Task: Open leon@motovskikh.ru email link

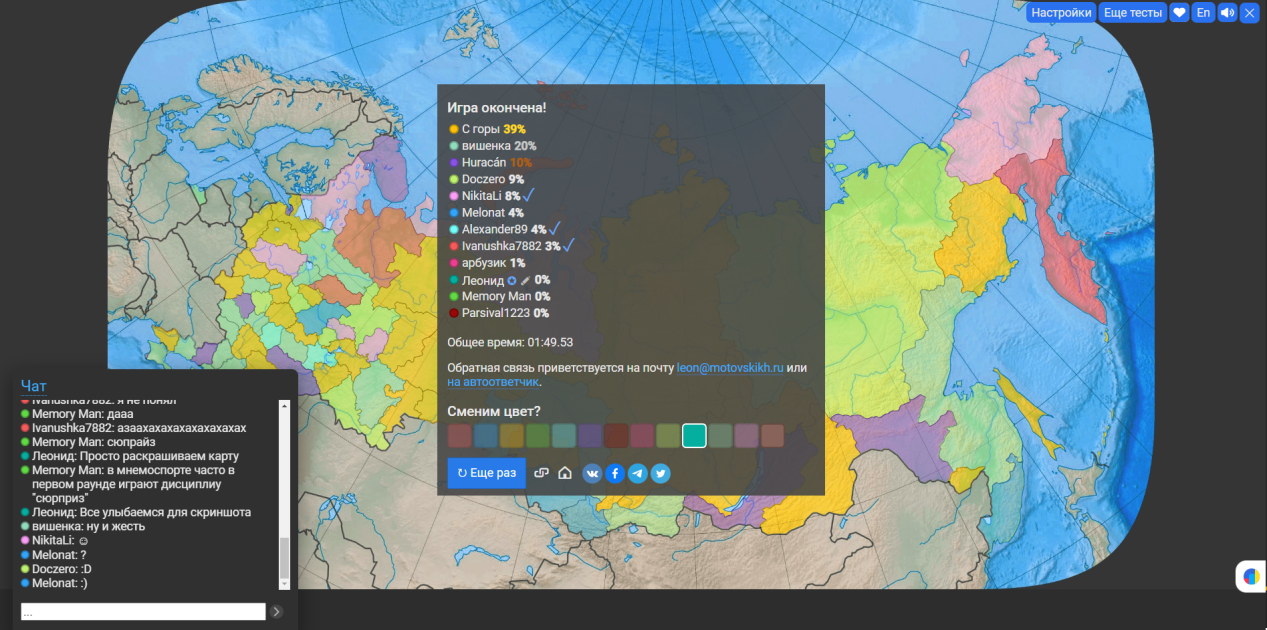Action: pyautogui.click(x=730, y=368)
